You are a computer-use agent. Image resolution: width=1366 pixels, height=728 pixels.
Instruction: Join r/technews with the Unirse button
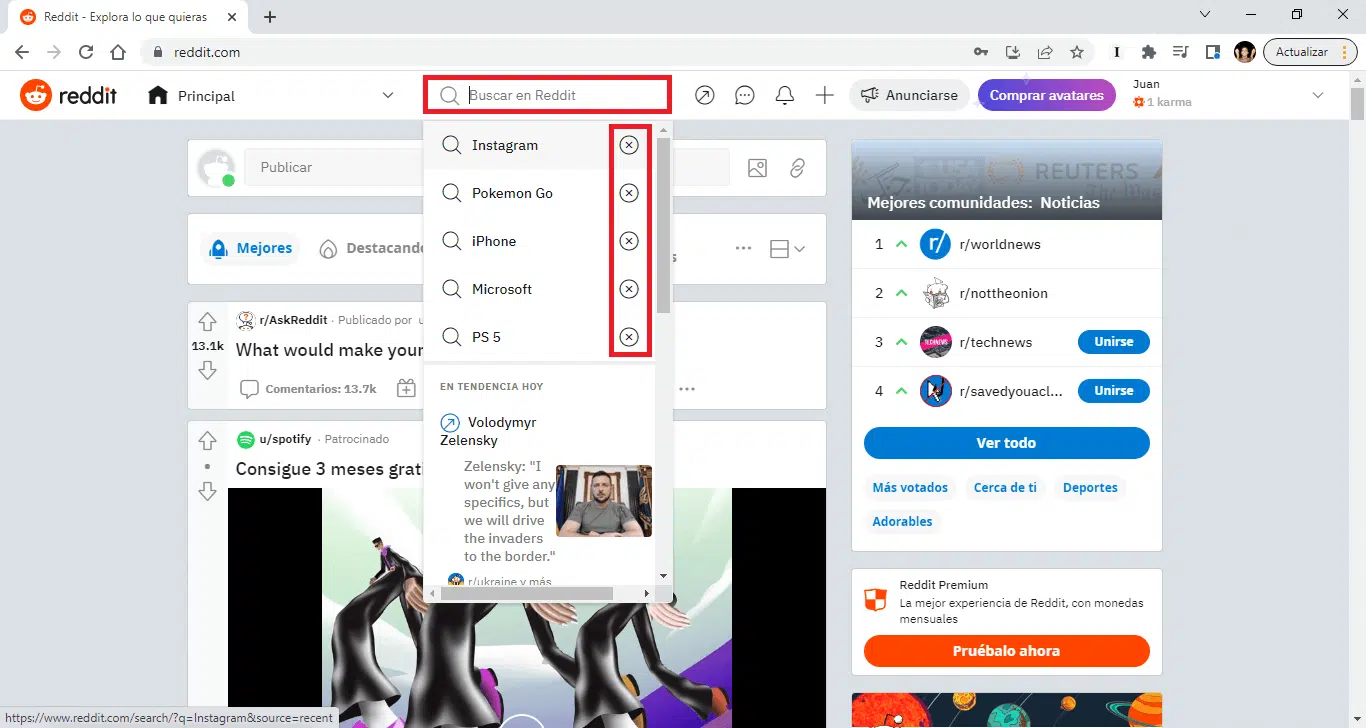point(1113,341)
